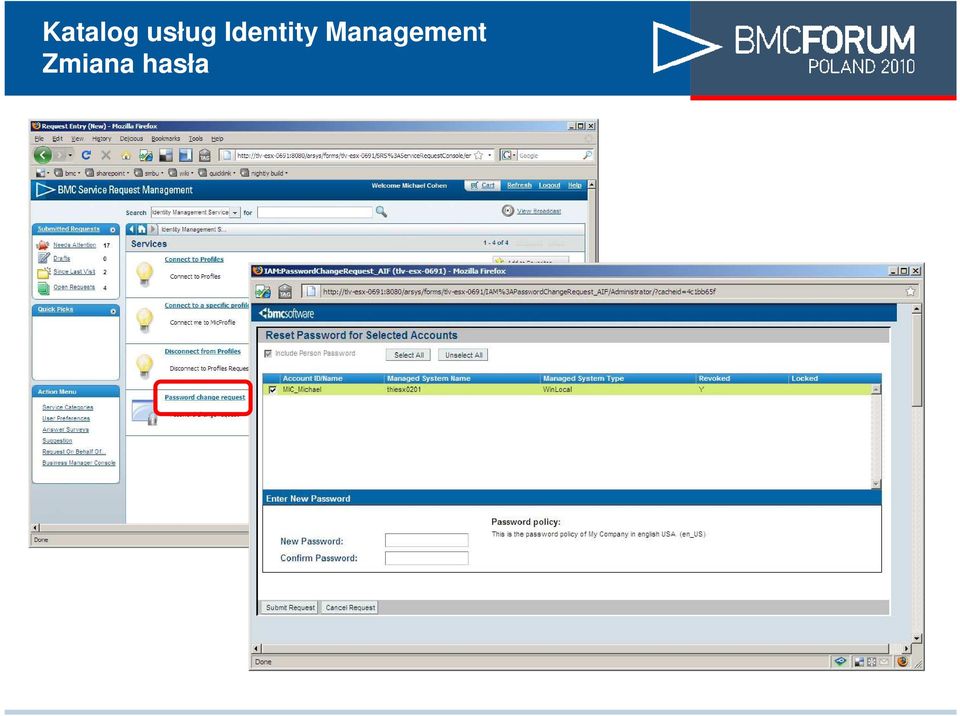Image resolution: width=960 pixels, height=716 pixels.
Task: Open the File menu
Action: (39, 139)
